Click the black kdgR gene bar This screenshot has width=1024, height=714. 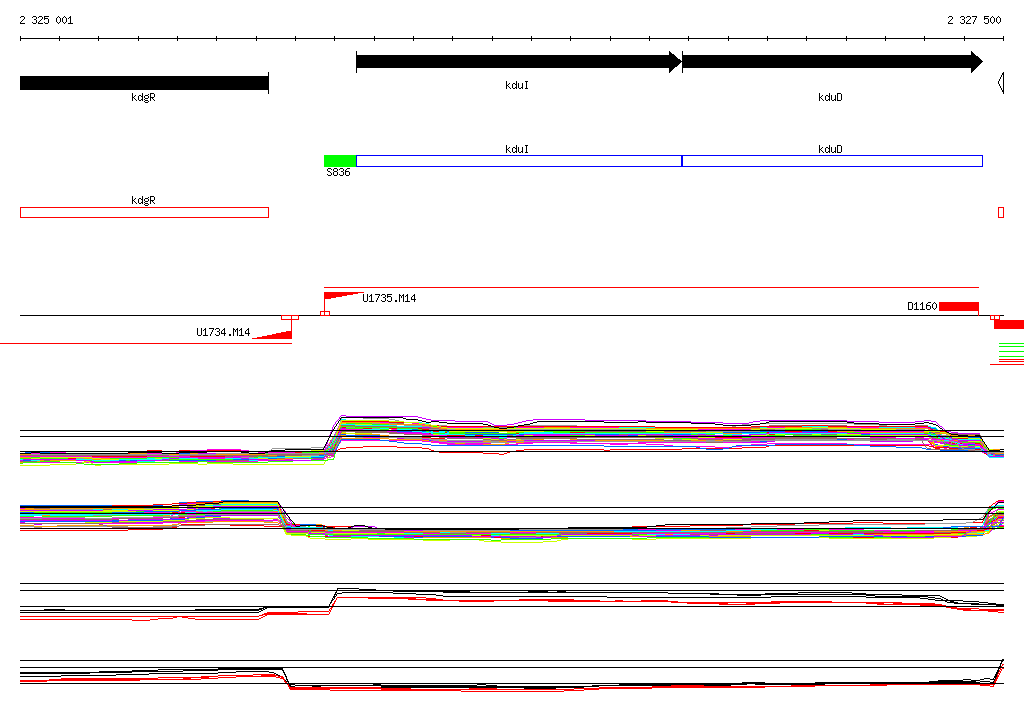[144, 83]
